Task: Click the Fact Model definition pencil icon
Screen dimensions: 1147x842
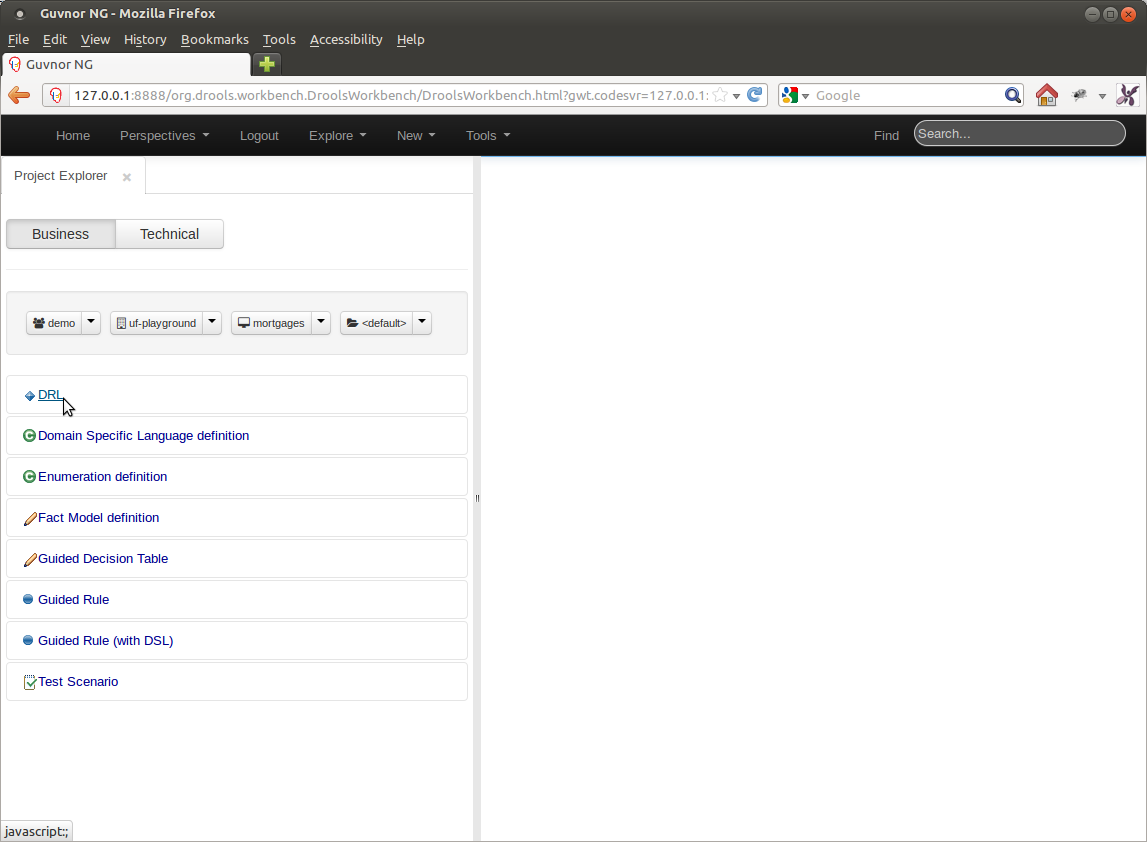Action: 29,519
